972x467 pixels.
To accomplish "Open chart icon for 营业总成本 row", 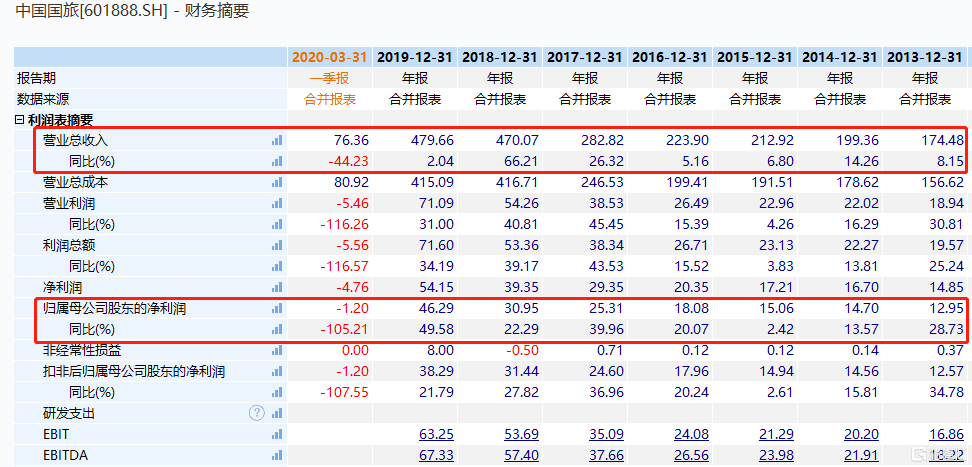I will point(276,182).
